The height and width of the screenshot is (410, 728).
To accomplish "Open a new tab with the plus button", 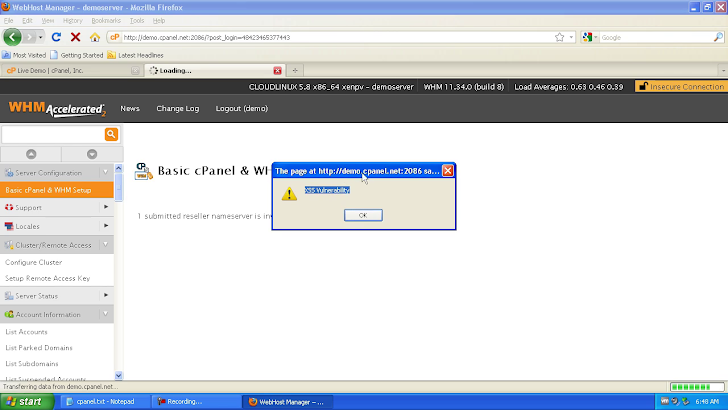I will [x=295, y=71].
